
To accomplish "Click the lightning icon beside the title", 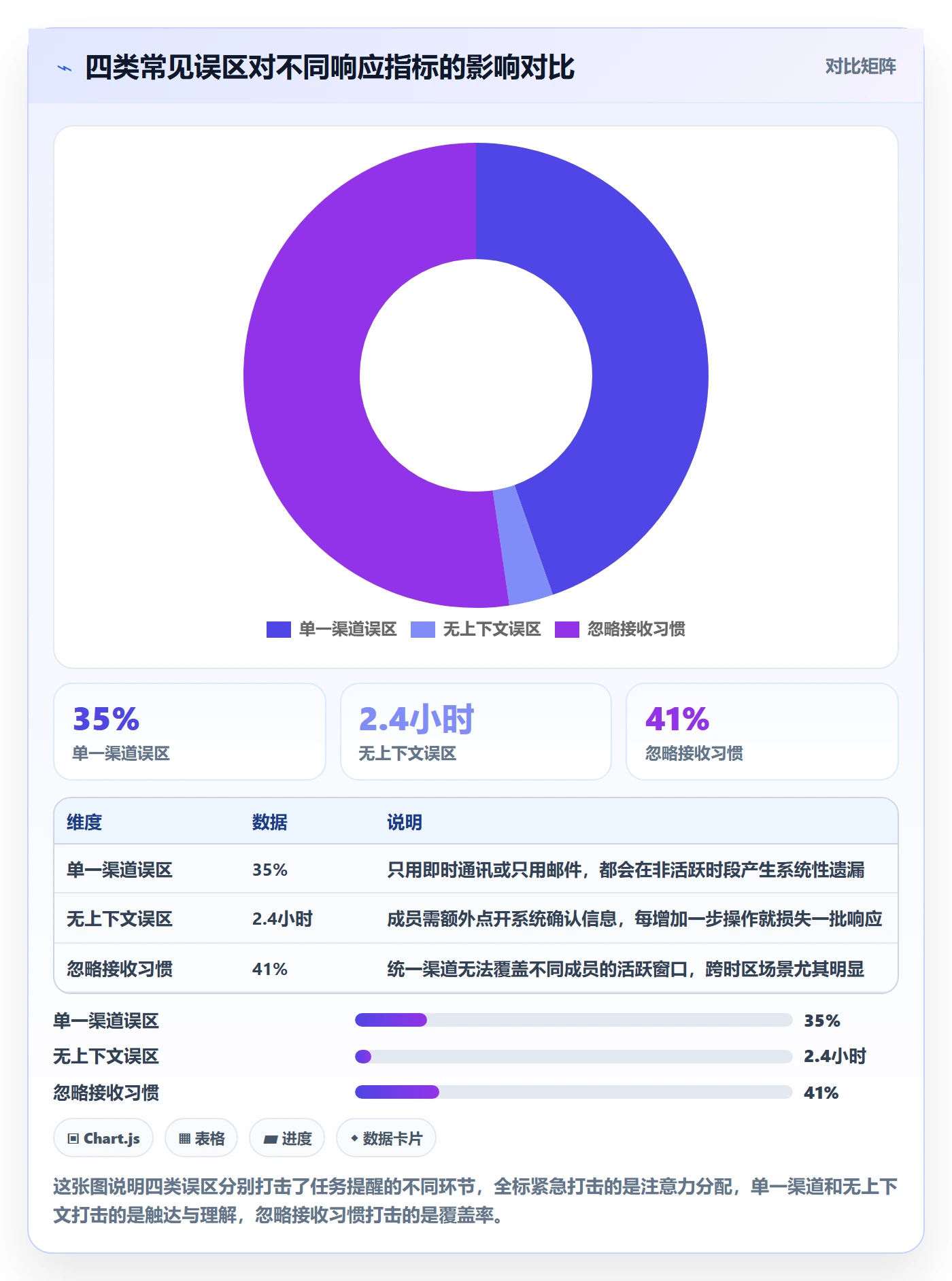I will click(x=65, y=67).
